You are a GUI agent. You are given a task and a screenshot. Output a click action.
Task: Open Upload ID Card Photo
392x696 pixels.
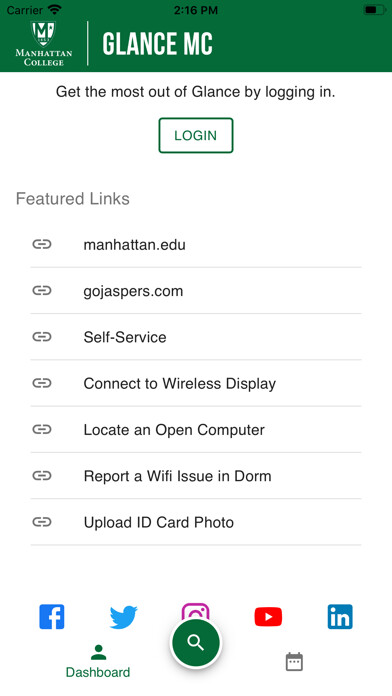coord(196,522)
